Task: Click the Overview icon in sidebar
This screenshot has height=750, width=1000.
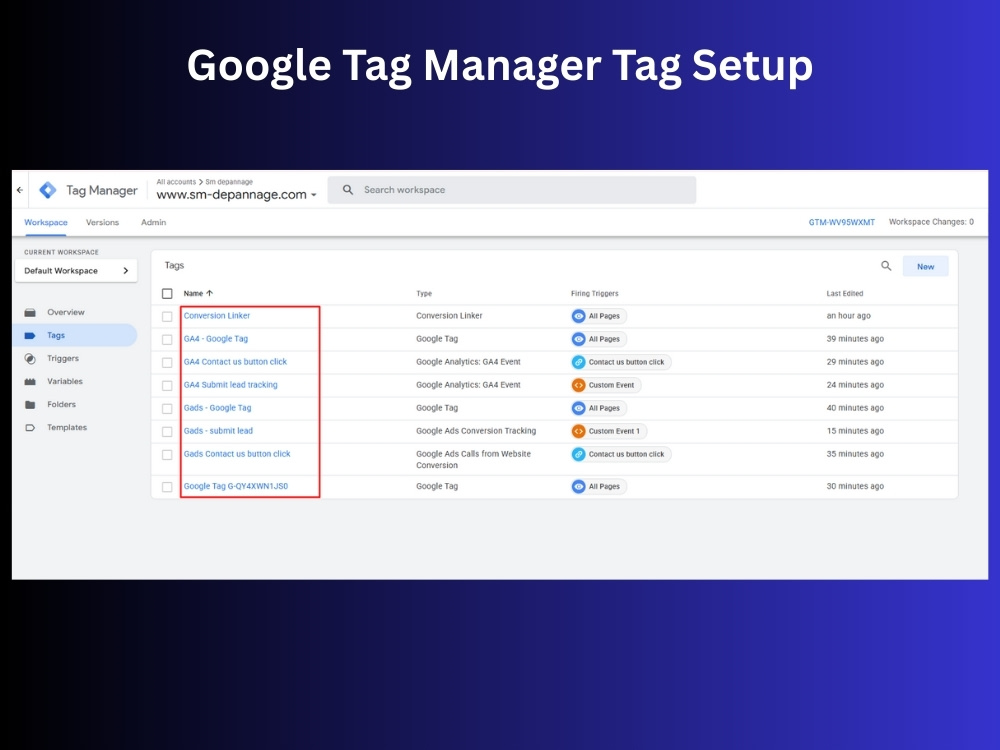Action: (x=30, y=312)
